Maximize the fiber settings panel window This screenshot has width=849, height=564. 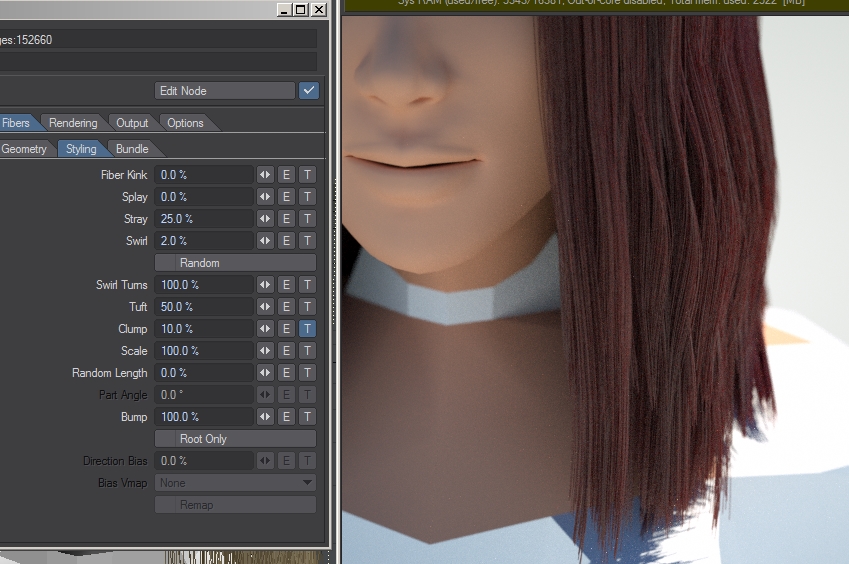click(x=301, y=9)
